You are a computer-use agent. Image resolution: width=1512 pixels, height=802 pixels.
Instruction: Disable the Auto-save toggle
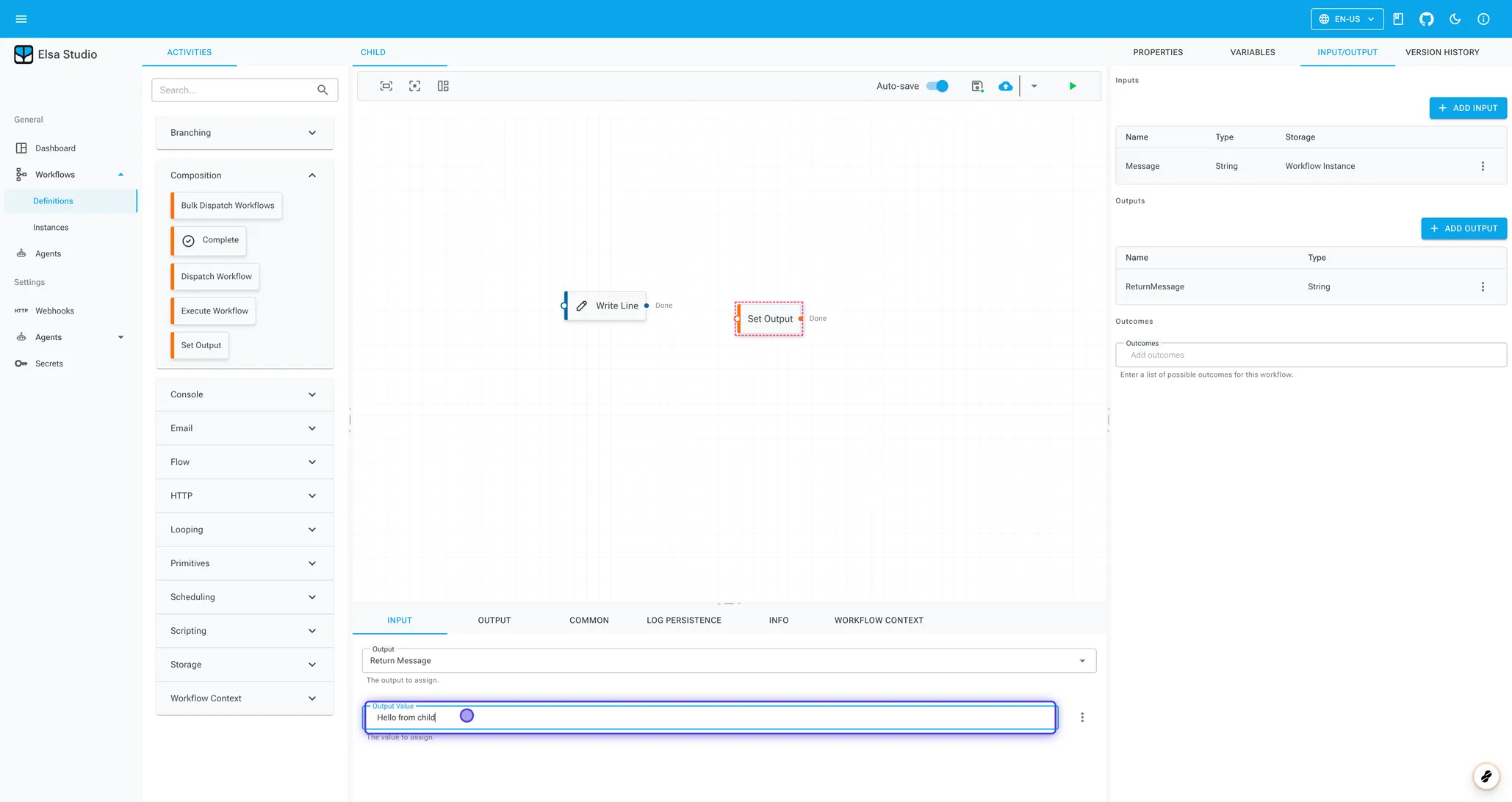(x=937, y=86)
